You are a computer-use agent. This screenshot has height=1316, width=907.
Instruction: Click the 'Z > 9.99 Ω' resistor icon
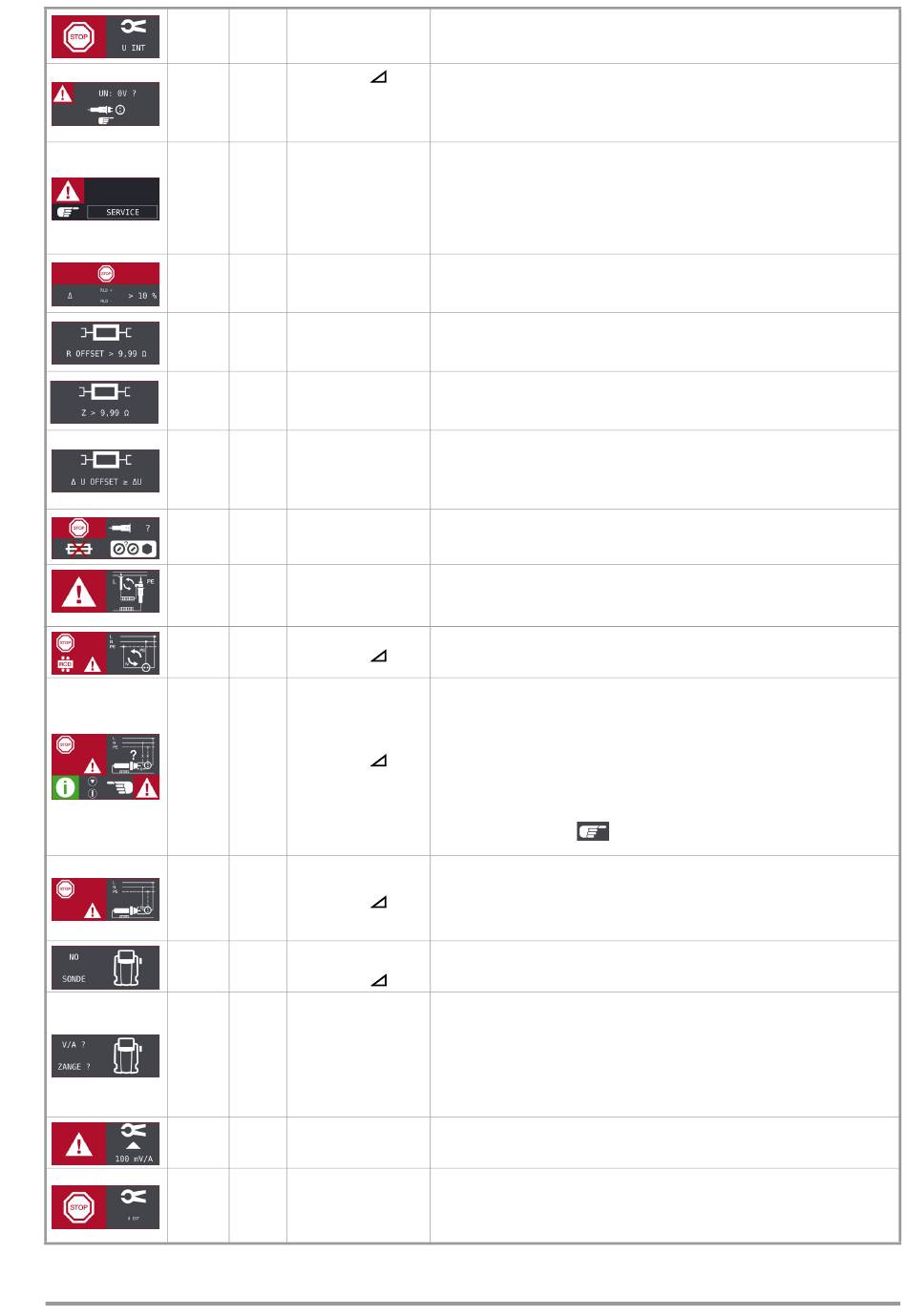(105, 402)
